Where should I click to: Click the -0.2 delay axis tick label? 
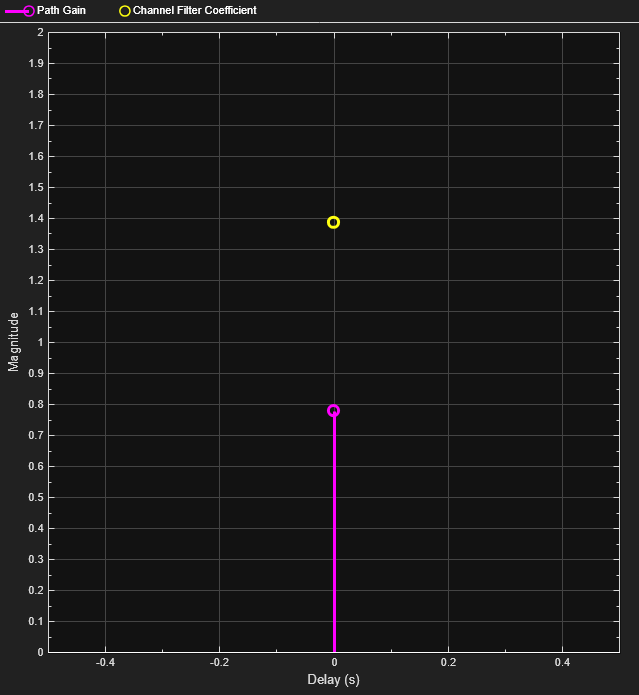219,662
